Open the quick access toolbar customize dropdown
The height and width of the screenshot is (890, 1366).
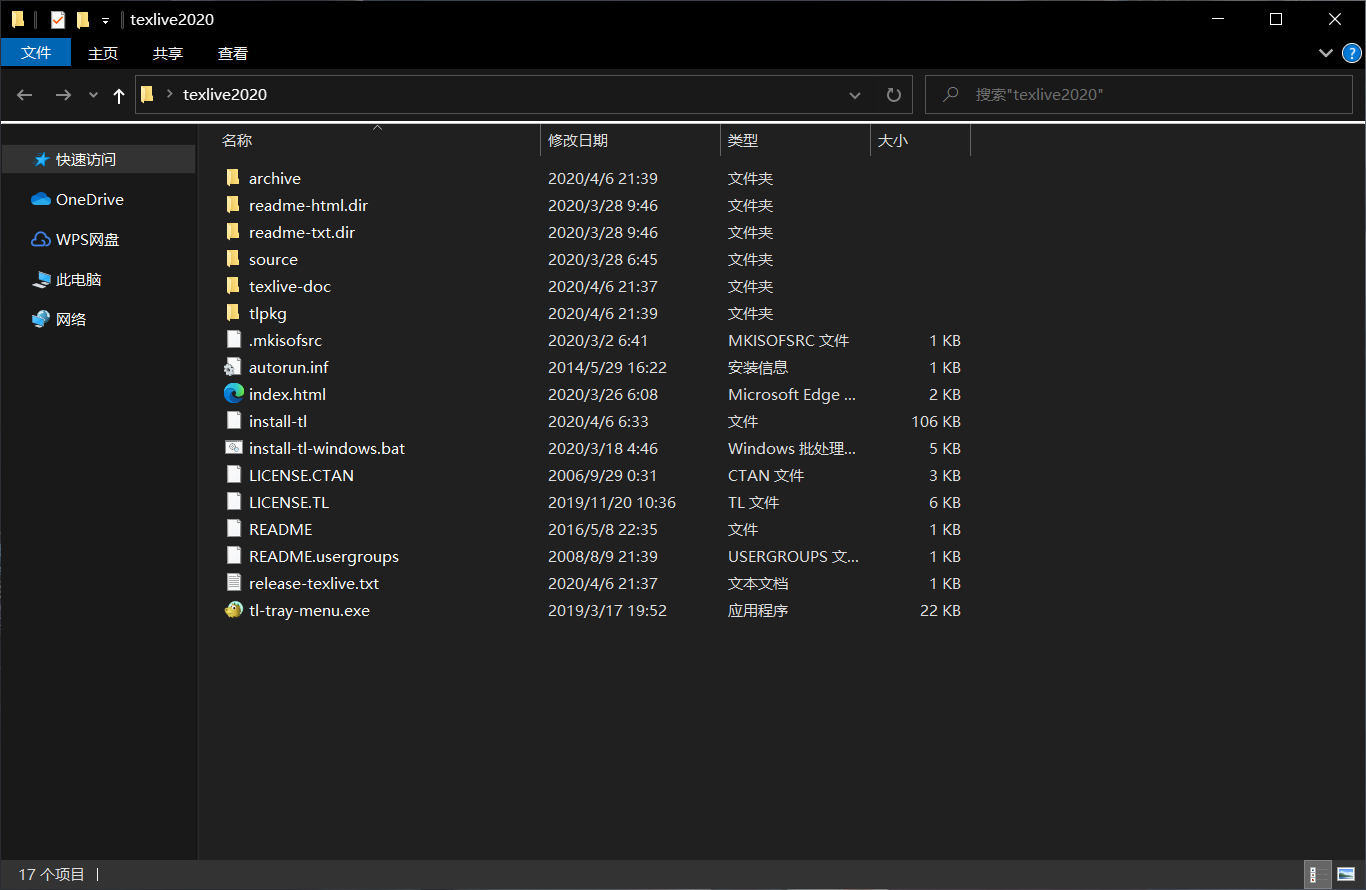(105, 20)
